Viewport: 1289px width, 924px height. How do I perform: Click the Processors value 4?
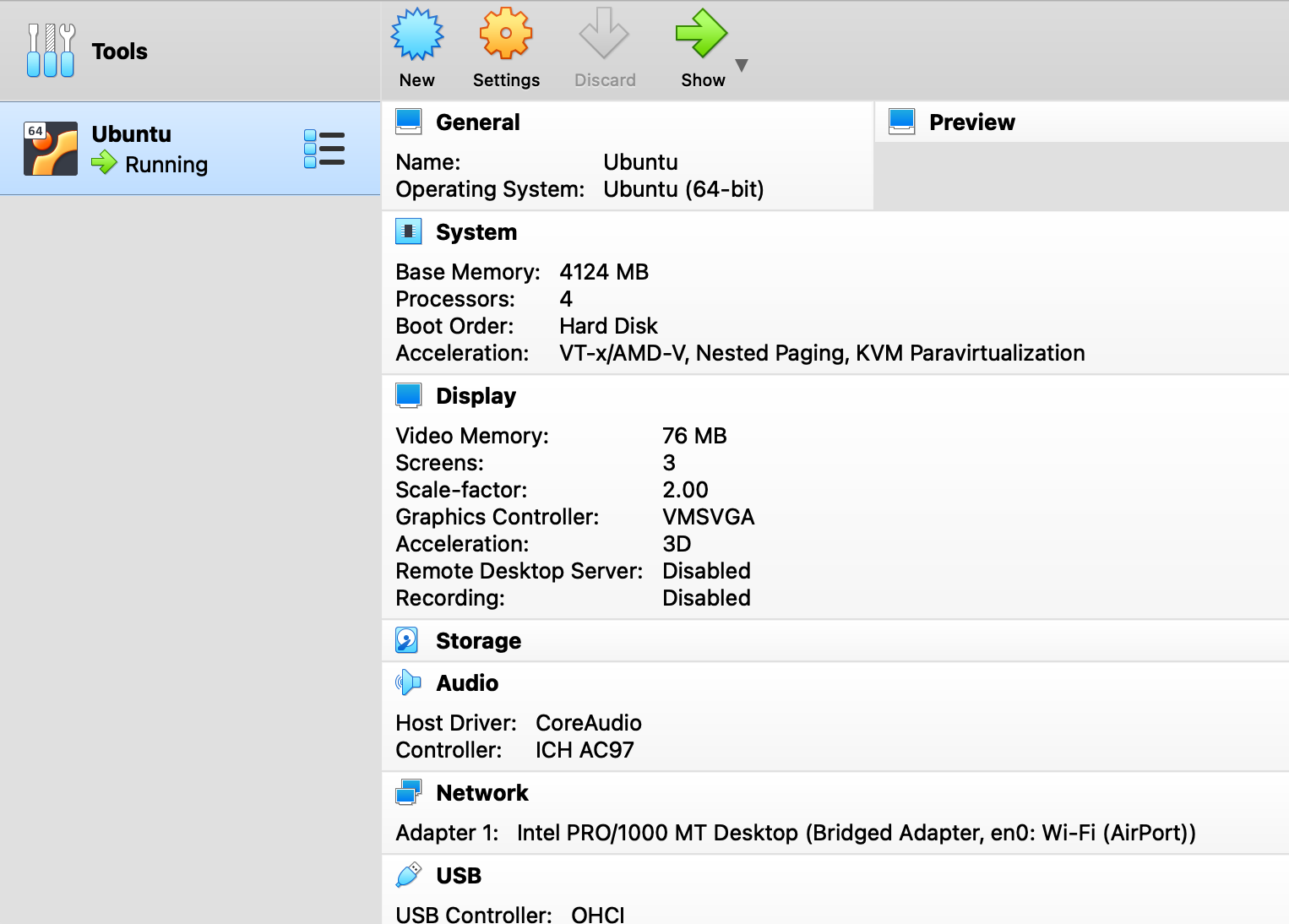click(x=566, y=299)
